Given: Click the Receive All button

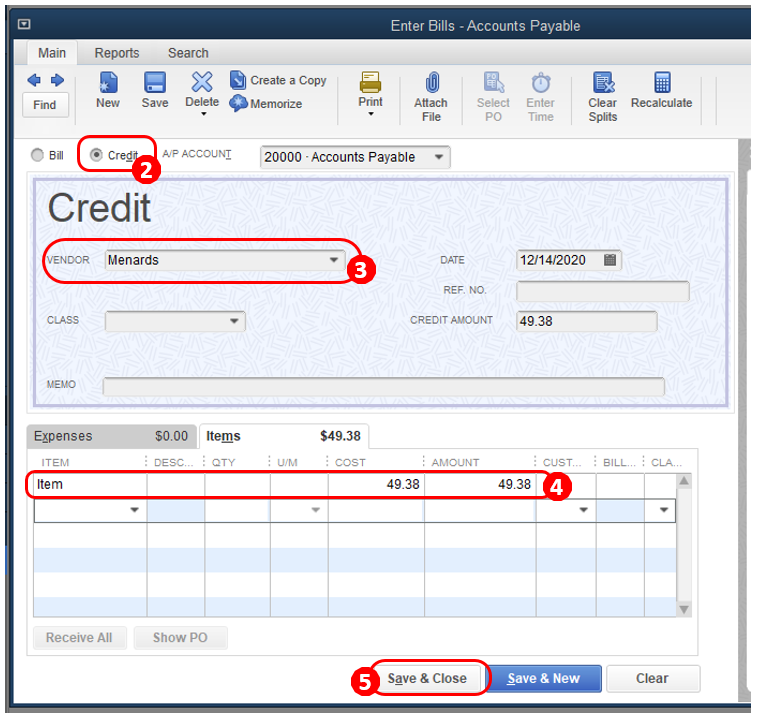Looking at the screenshot, I should click(x=79, y=637).
